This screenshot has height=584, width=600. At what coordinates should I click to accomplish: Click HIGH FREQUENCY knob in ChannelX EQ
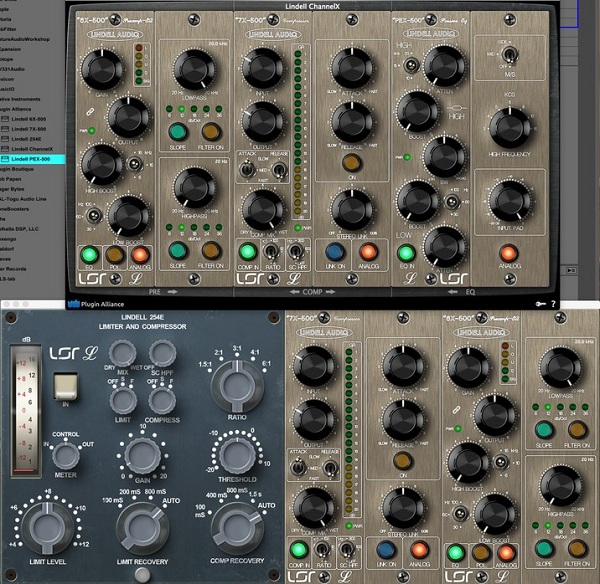(x=510, y=128)
